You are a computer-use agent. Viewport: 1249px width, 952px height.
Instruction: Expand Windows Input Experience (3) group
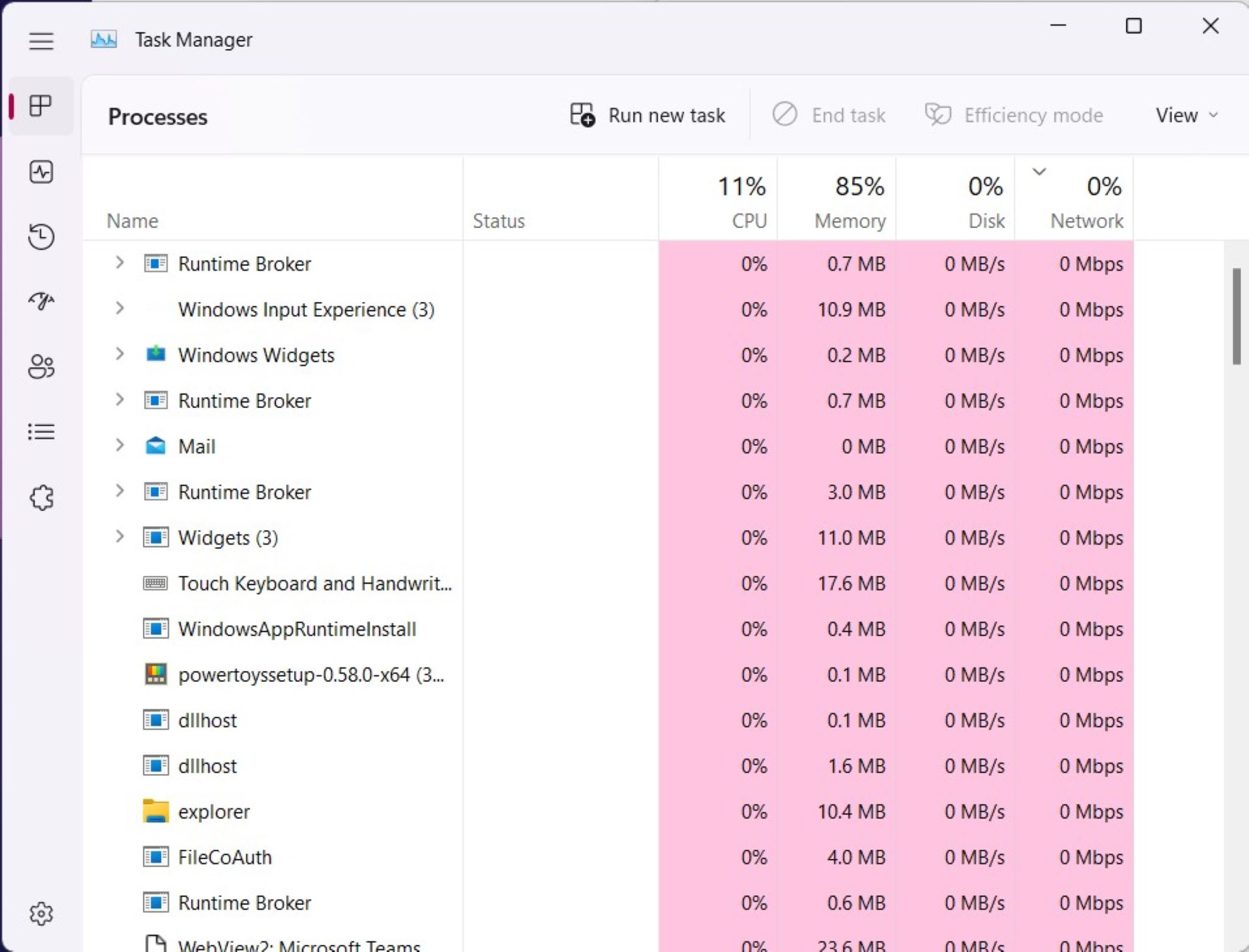coord(120,309)
